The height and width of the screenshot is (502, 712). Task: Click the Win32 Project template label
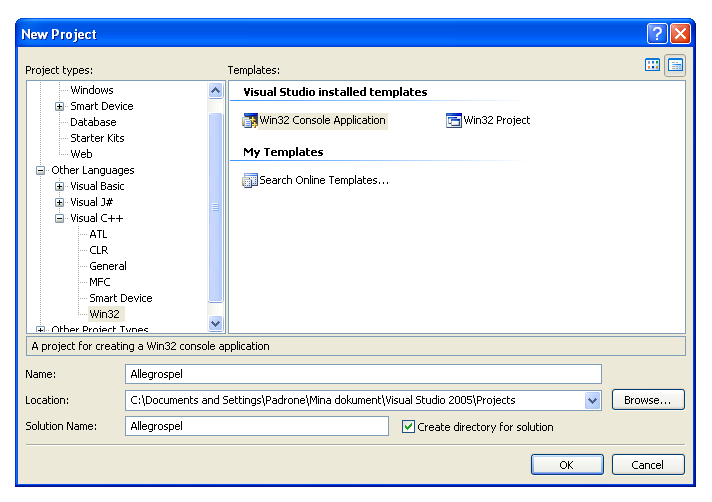496,120
